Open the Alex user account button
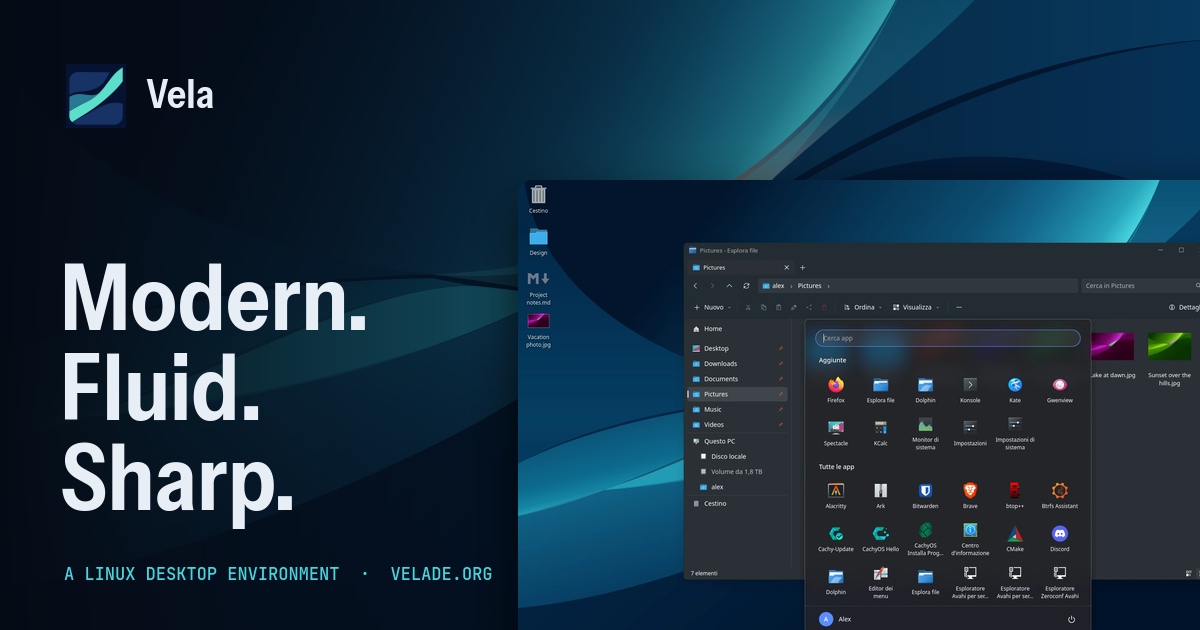The image size is (1200, 630). coord(836,620)
